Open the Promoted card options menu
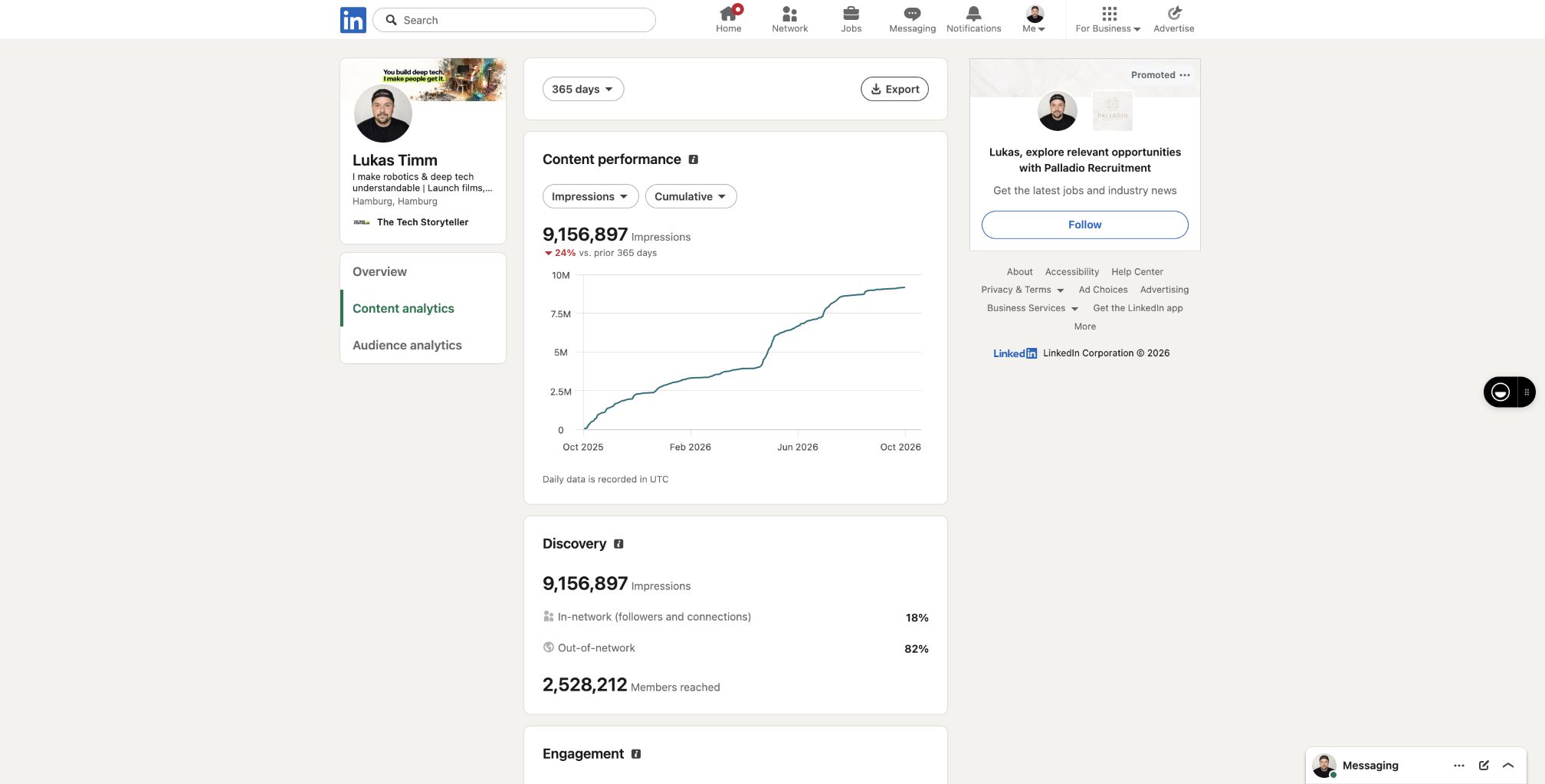Screen dimensions: 1545x784 click(1185, 75)
